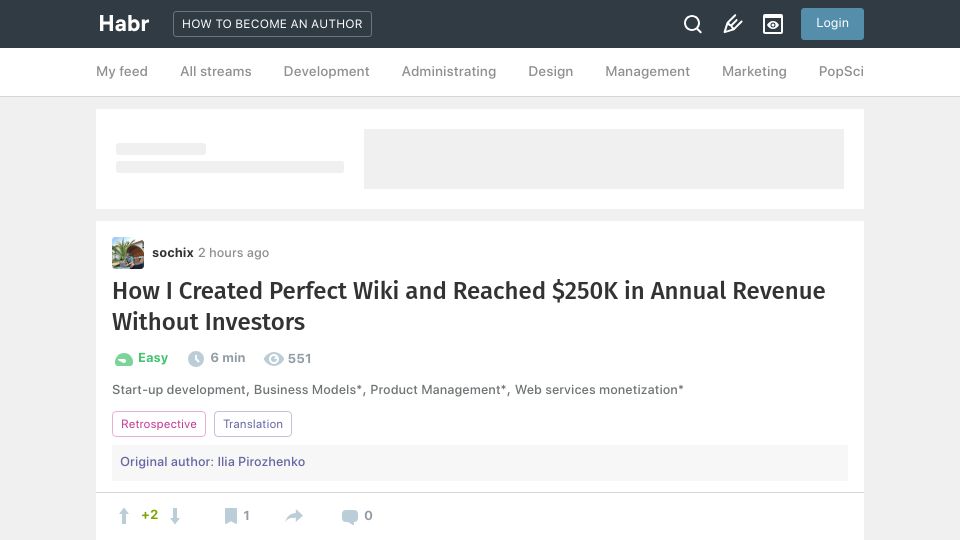Viewport: 960px width, 540px height.
Task: Open original author Ilia Pirozhenko link
Action: point(261,462)
